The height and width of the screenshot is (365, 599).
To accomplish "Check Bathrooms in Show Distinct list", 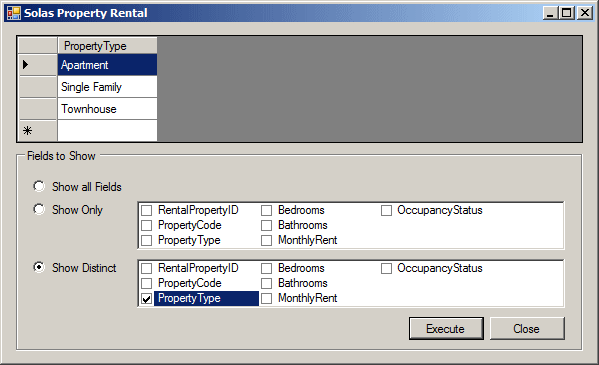I will pos(266,283).
